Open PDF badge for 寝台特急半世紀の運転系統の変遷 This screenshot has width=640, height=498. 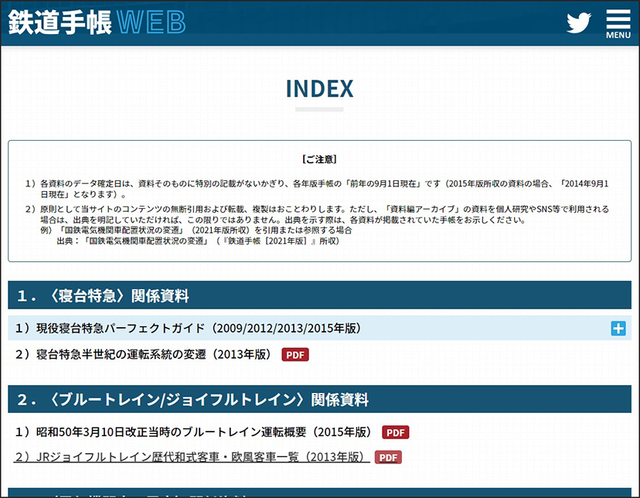(x=295, y=355)
